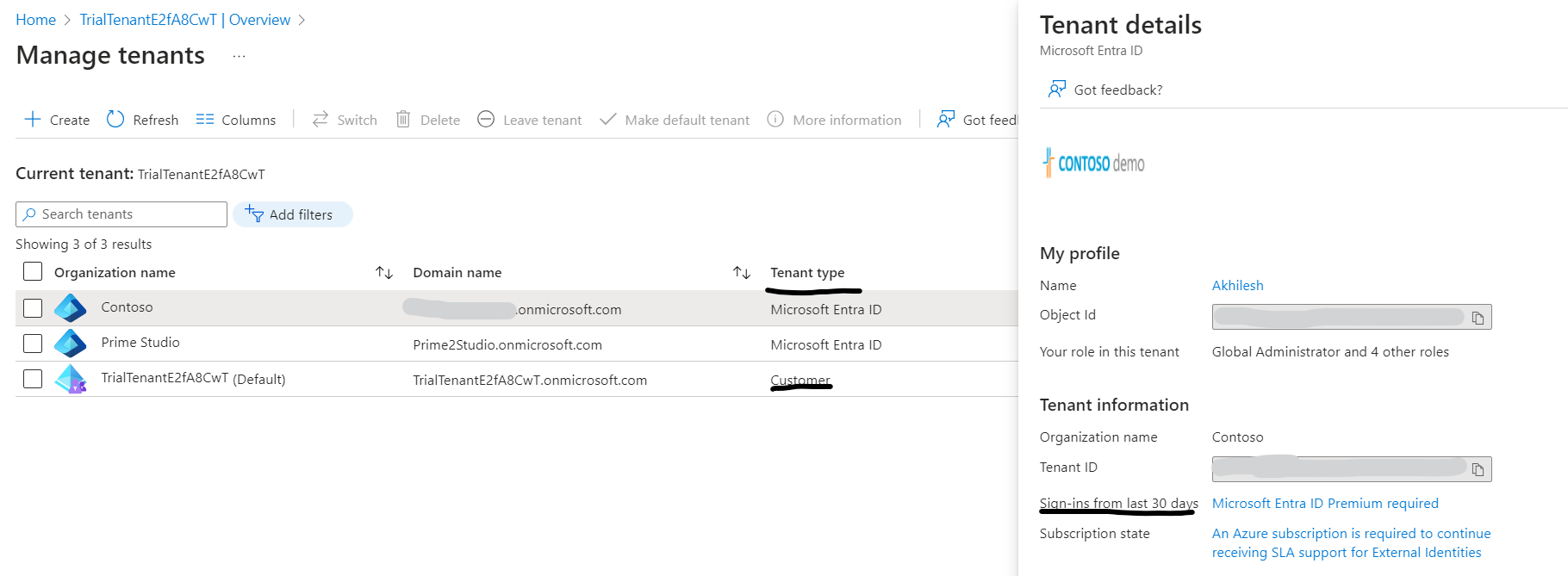Screen dimensions: 1568x576
Task: Sort by Domain name arrows
Action: tap(742, 272)
